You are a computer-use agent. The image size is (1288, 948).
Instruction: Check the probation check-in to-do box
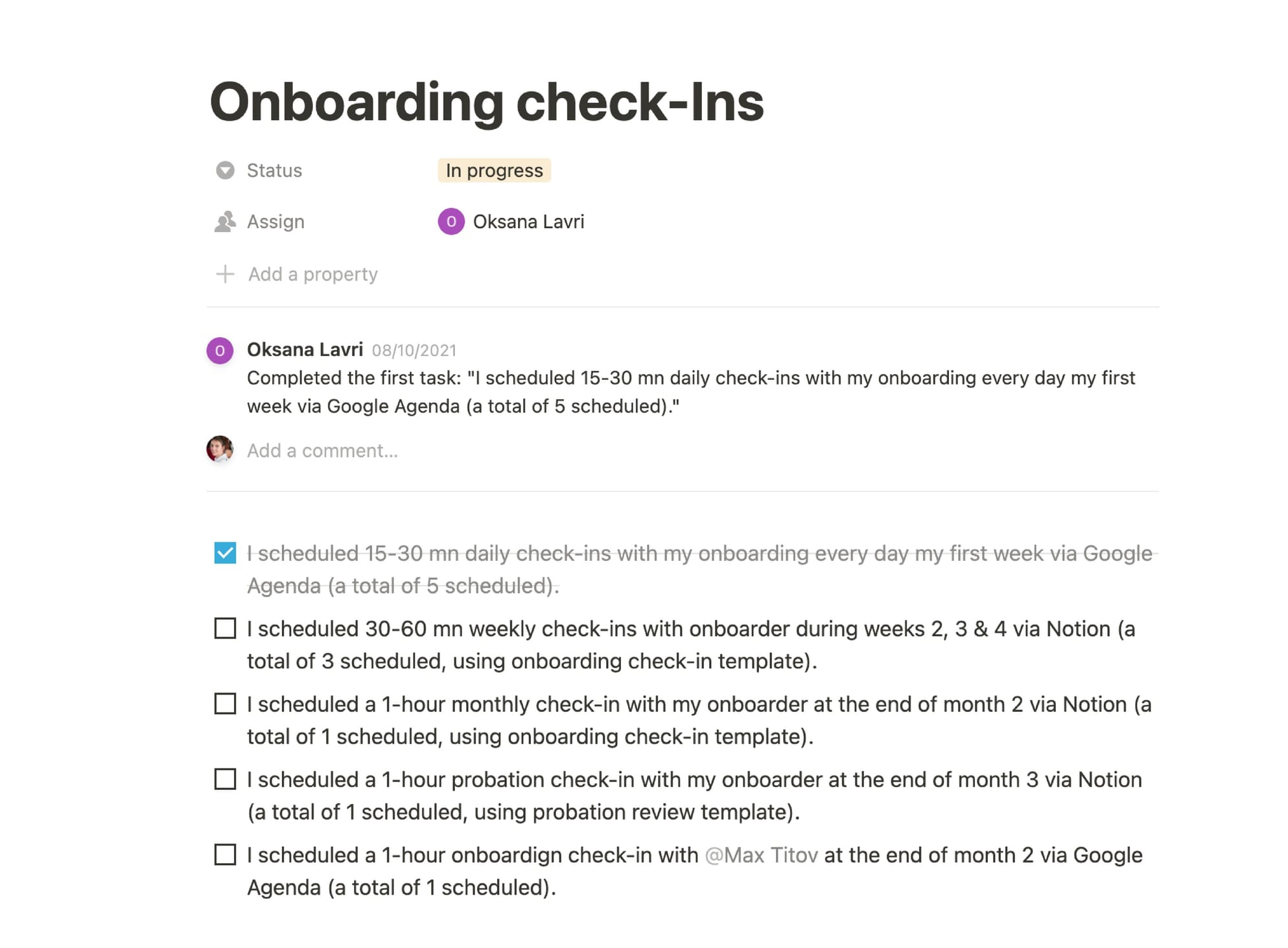pyautogui.click(x=224, y=779)
